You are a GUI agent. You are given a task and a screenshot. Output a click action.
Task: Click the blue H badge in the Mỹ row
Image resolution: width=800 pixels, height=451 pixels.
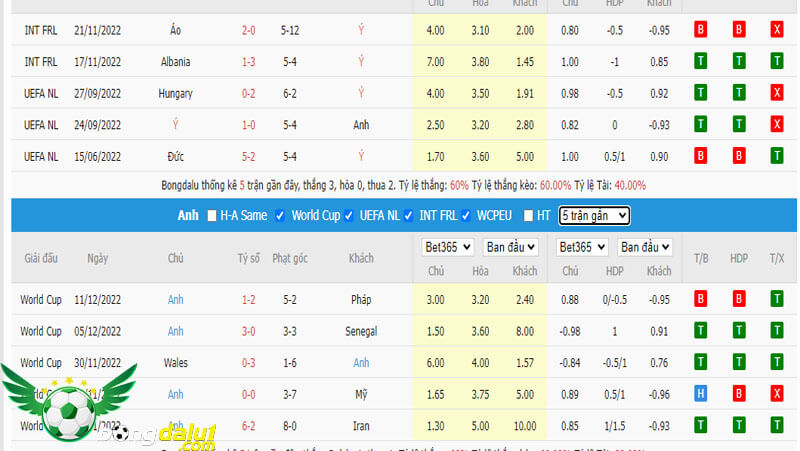pos(701,394)
